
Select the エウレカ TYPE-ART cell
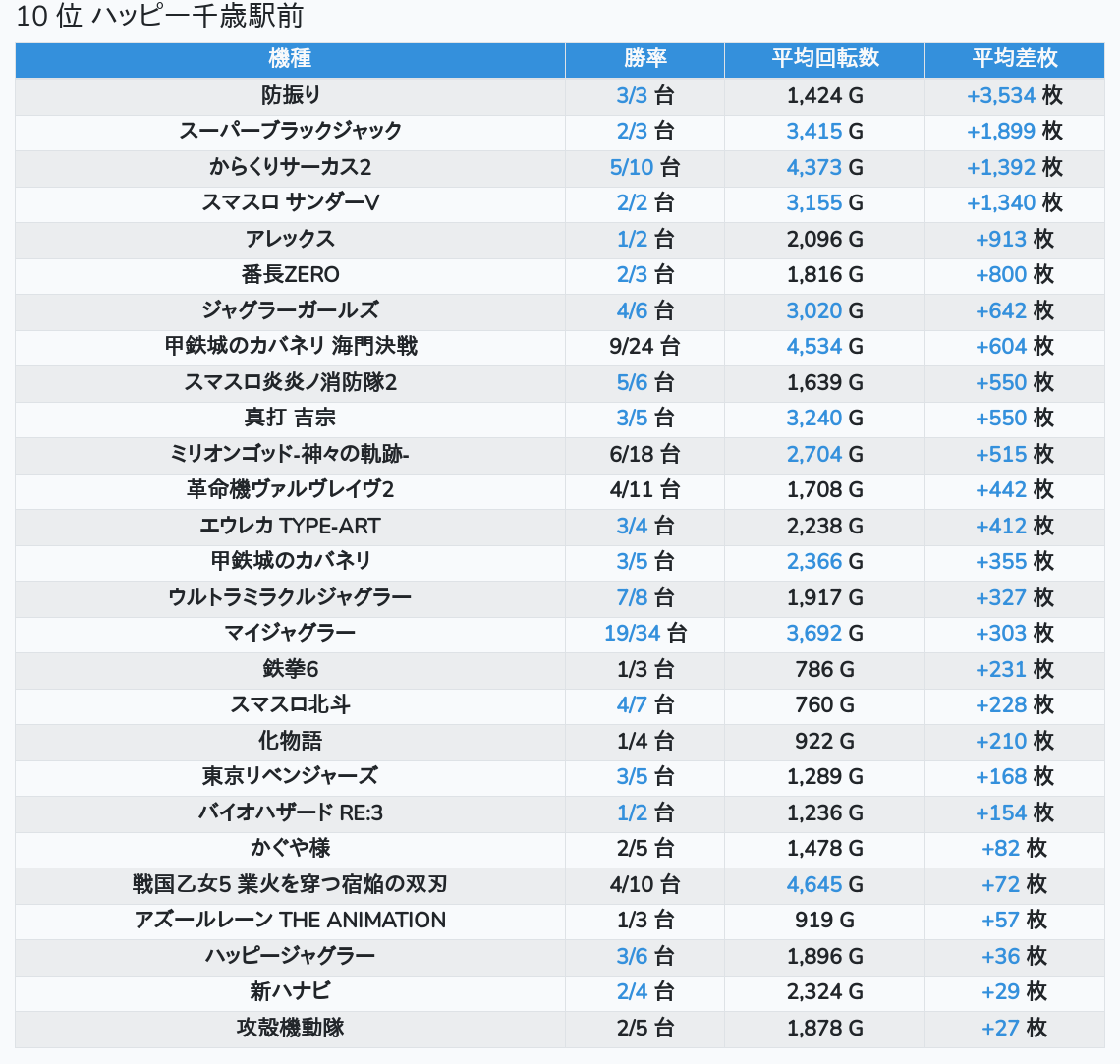point(290,527)
